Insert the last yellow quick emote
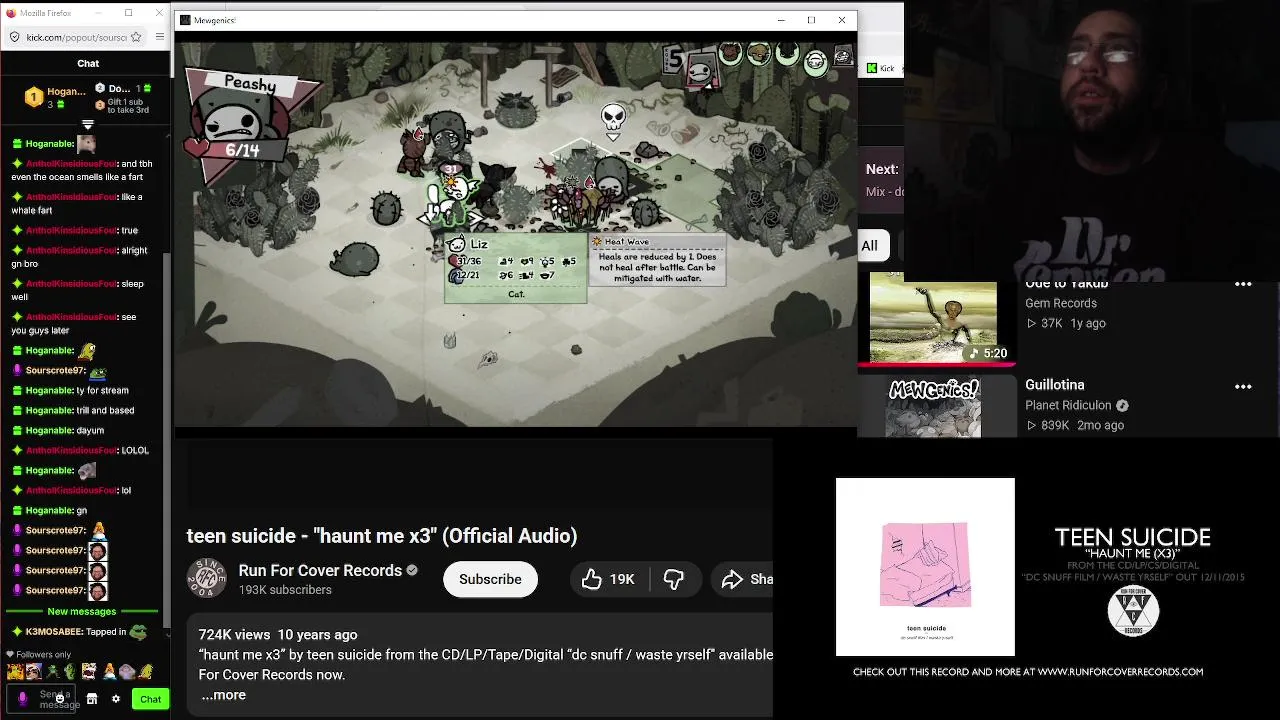Screen dimensions: 1280x720 coord(146,672)
